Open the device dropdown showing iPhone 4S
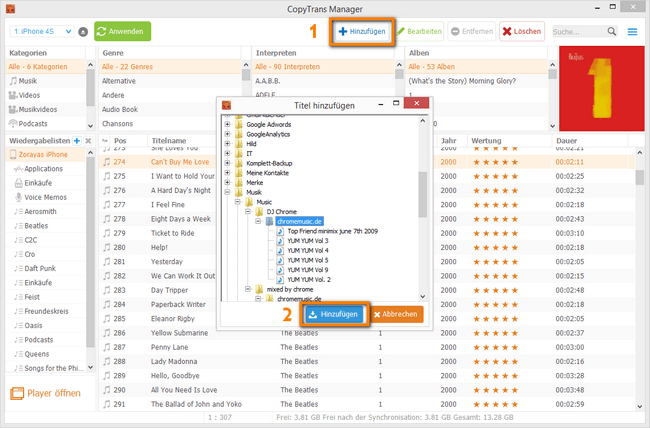This screenshot has width=650, height=428. click(42, 32)
